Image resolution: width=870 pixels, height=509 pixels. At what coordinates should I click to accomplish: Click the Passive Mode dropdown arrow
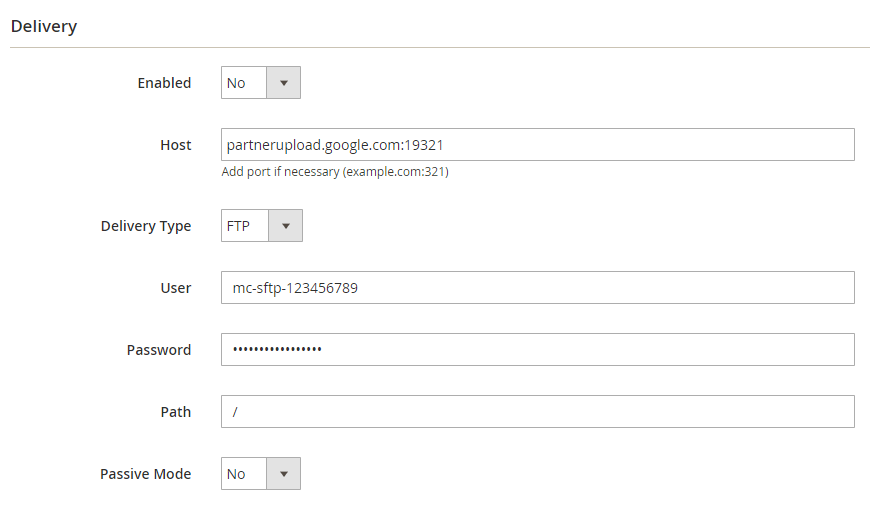pos(283,474)
